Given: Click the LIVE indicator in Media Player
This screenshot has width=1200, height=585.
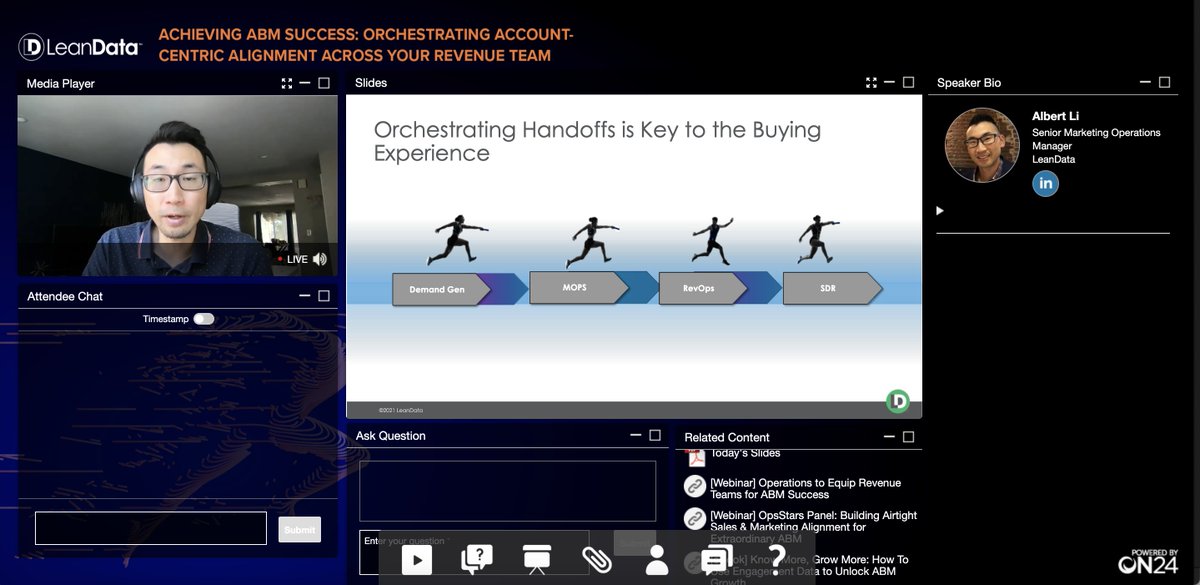Looking at the screenshot, I should [292, 259].
